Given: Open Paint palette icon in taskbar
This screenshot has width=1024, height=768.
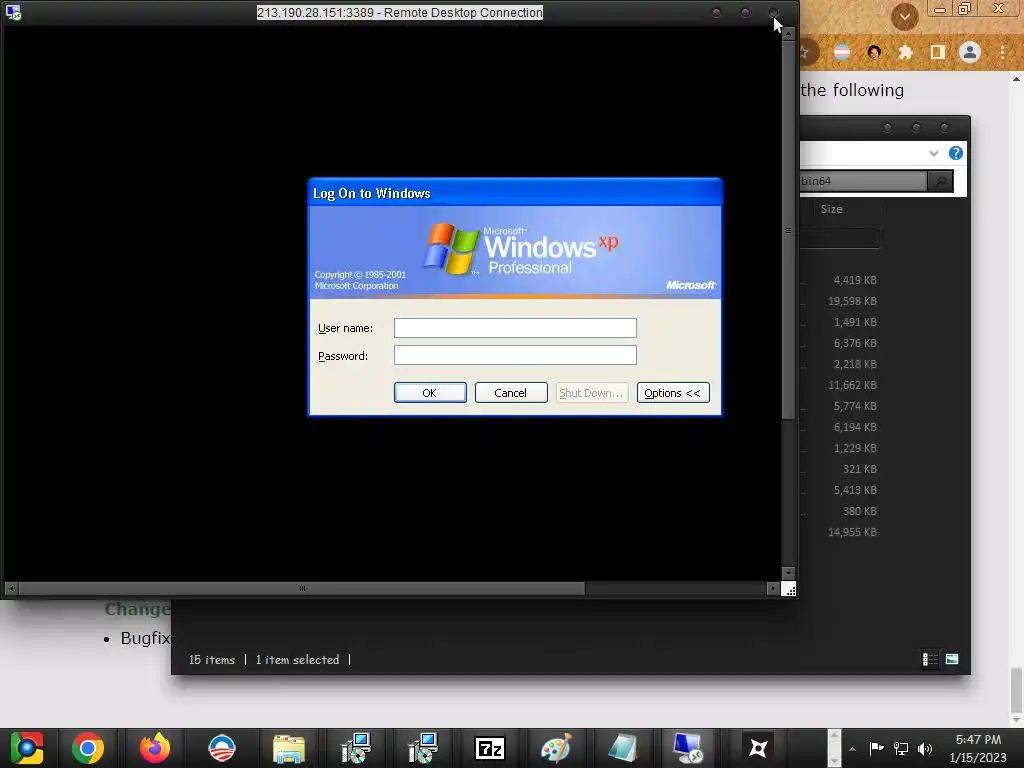Looking at the screenshot, I should click(556, 748).
